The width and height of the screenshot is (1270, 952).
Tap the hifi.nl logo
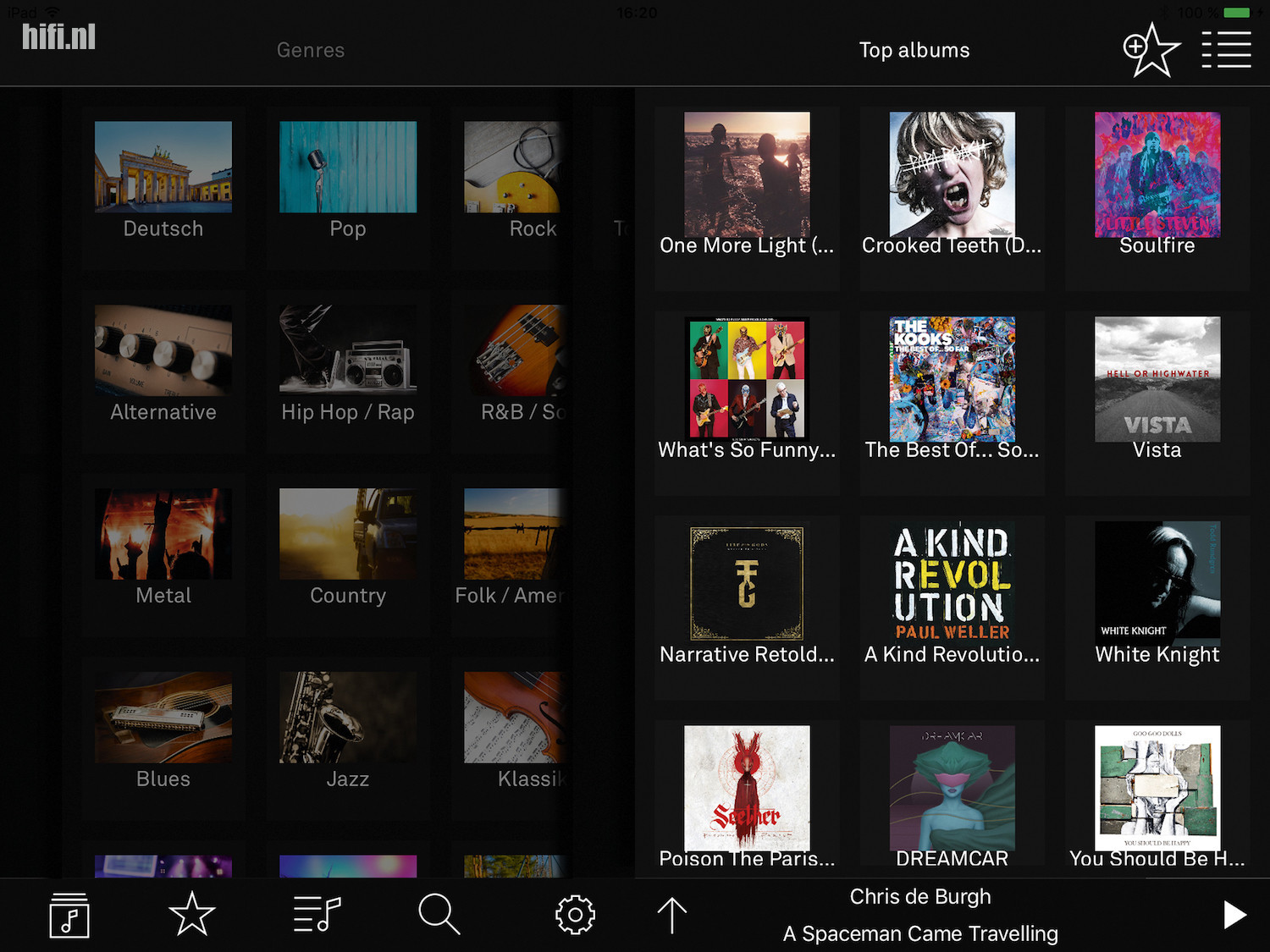[58, 36]
